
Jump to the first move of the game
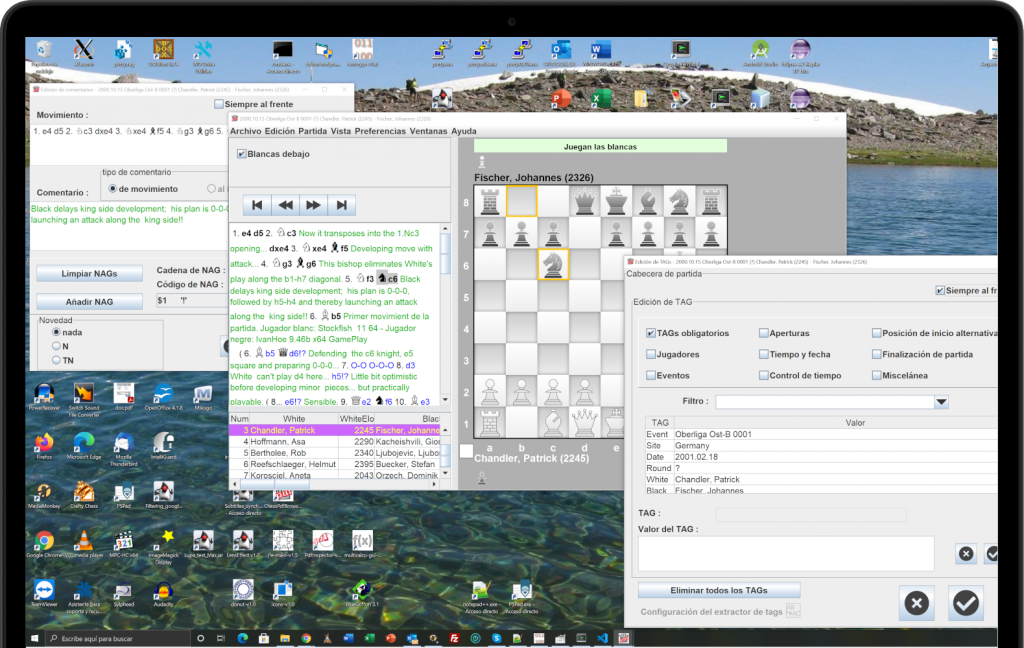(257, 205)
